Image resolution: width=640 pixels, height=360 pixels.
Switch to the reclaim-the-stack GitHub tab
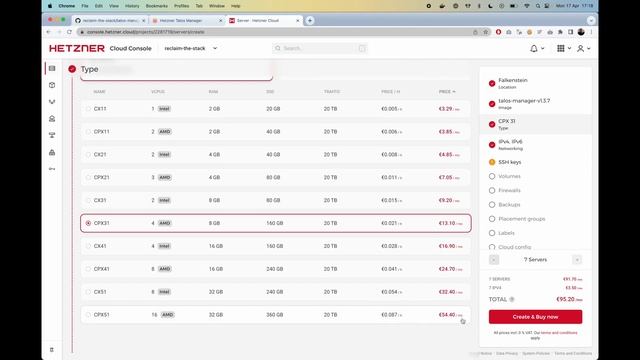(110, 20)
